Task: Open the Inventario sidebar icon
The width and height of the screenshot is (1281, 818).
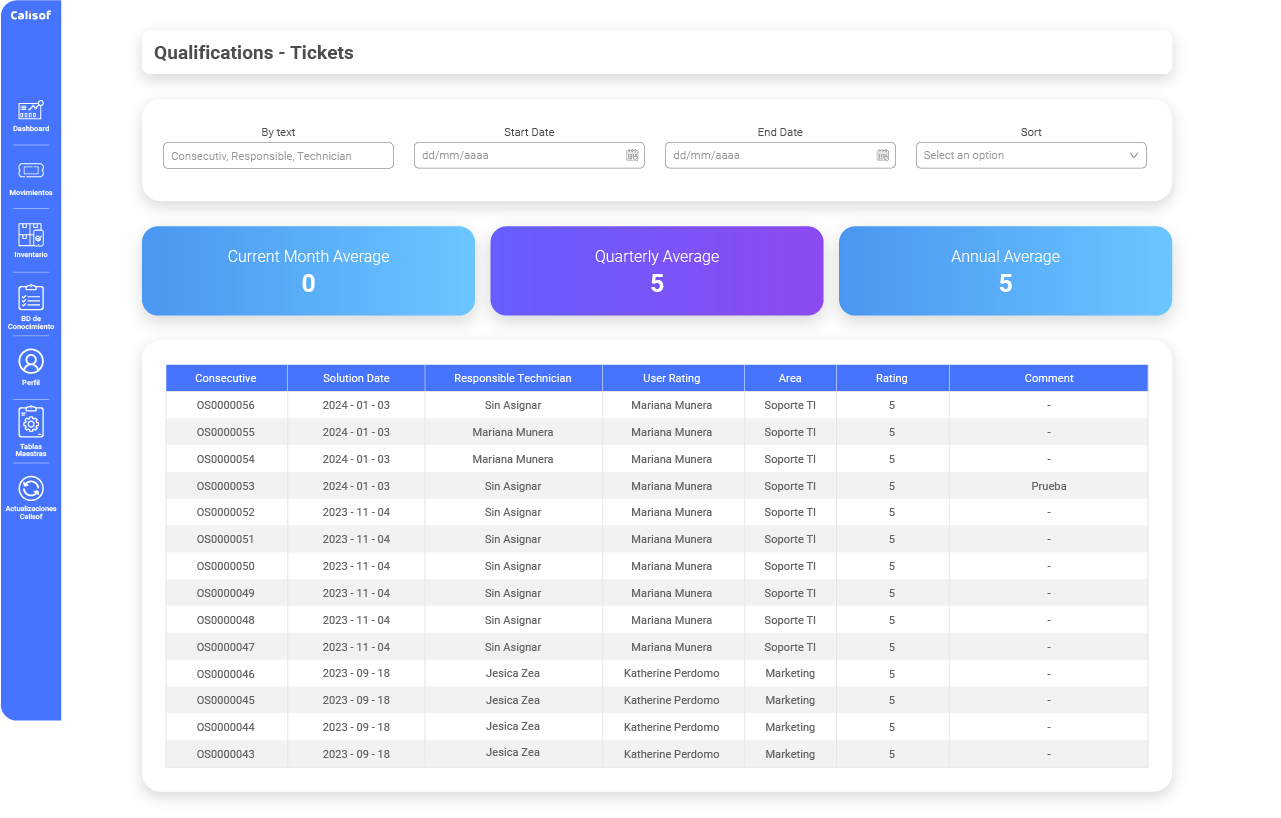Action: [x=31, y=235]
